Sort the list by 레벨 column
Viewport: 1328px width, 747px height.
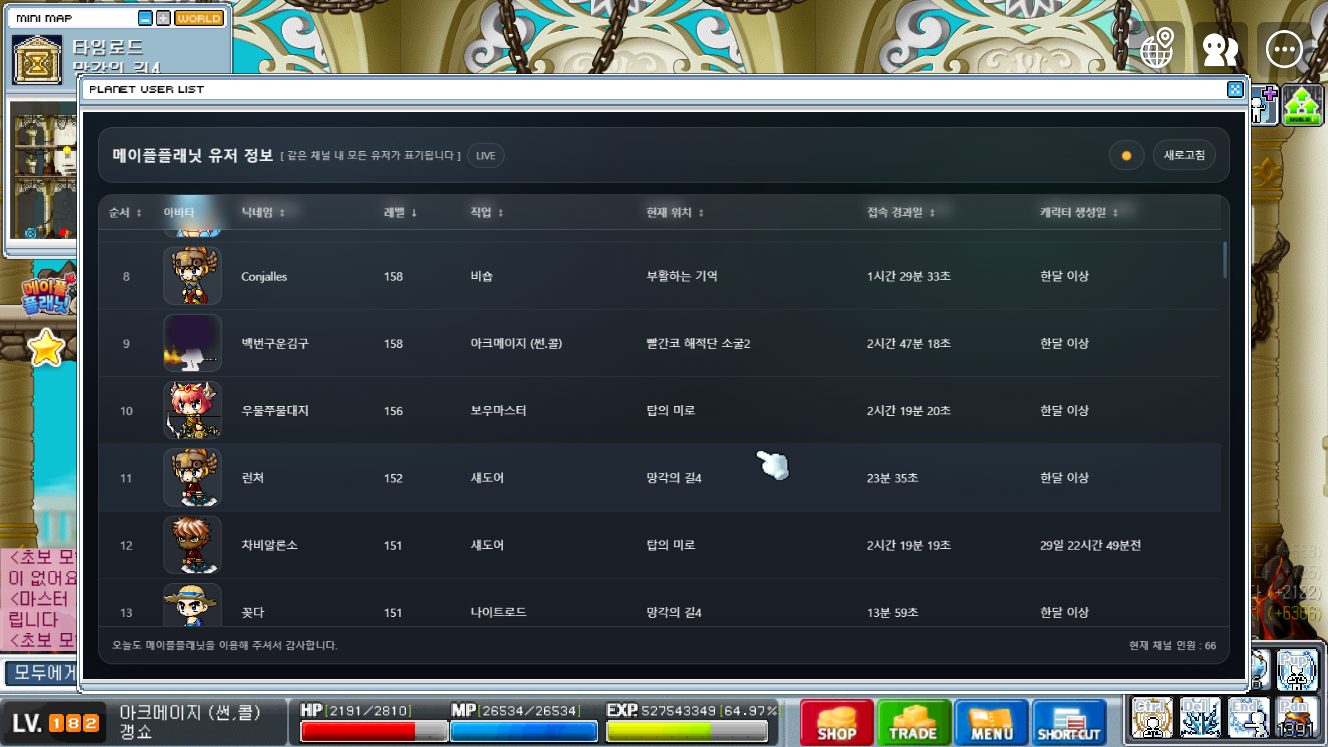click(401, 213)
